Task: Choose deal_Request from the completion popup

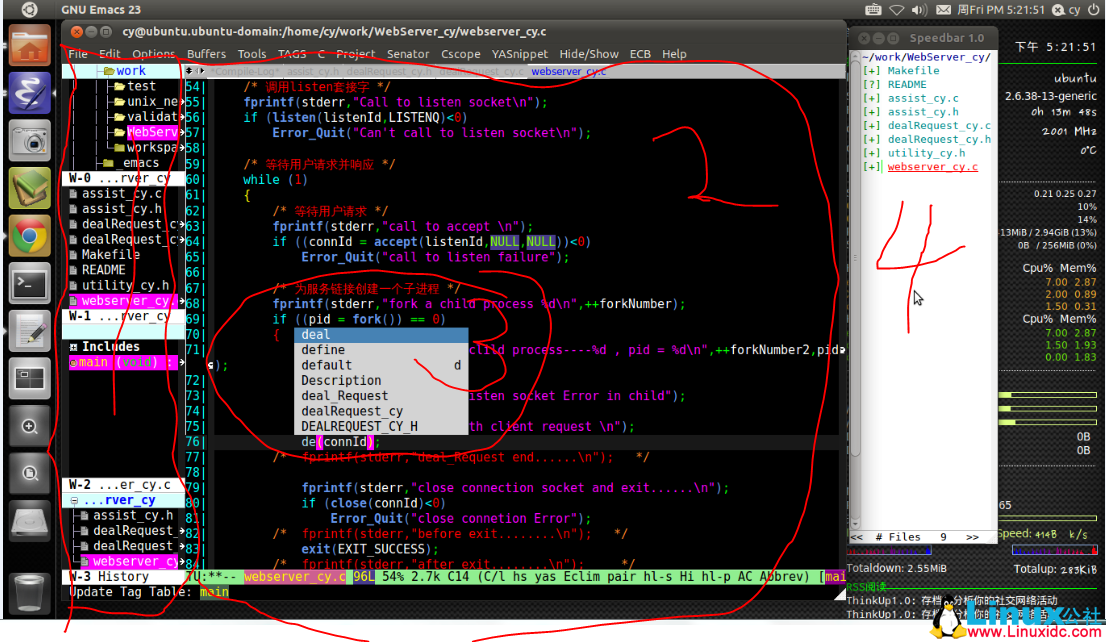Action: (345, 396)
